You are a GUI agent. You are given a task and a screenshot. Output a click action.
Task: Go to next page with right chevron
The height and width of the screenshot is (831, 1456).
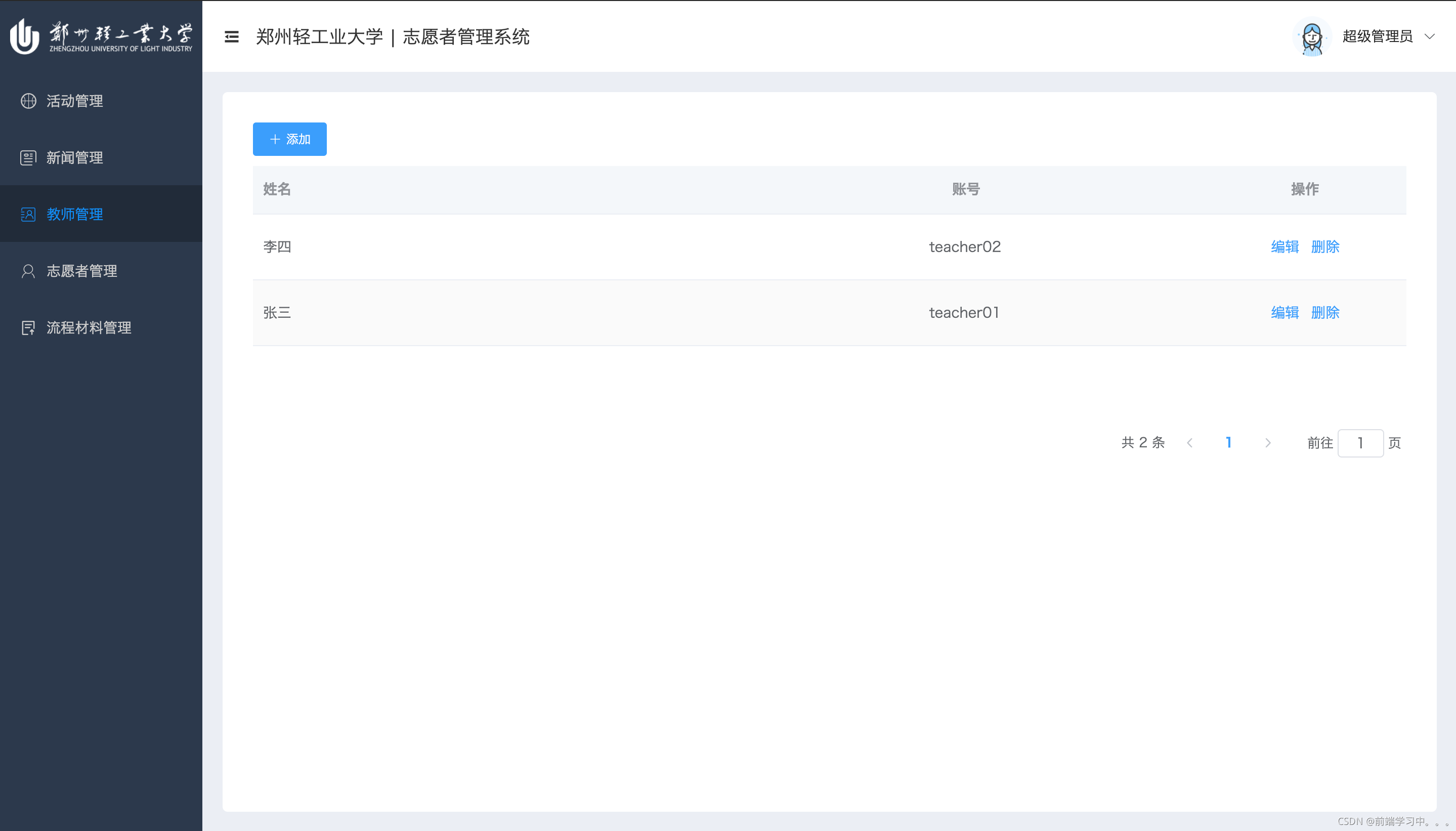(1268, 443)
